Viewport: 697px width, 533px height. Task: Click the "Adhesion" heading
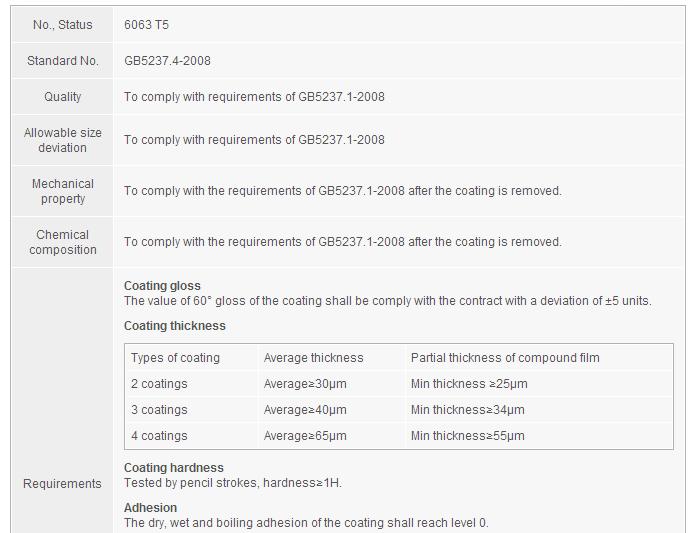150,508
